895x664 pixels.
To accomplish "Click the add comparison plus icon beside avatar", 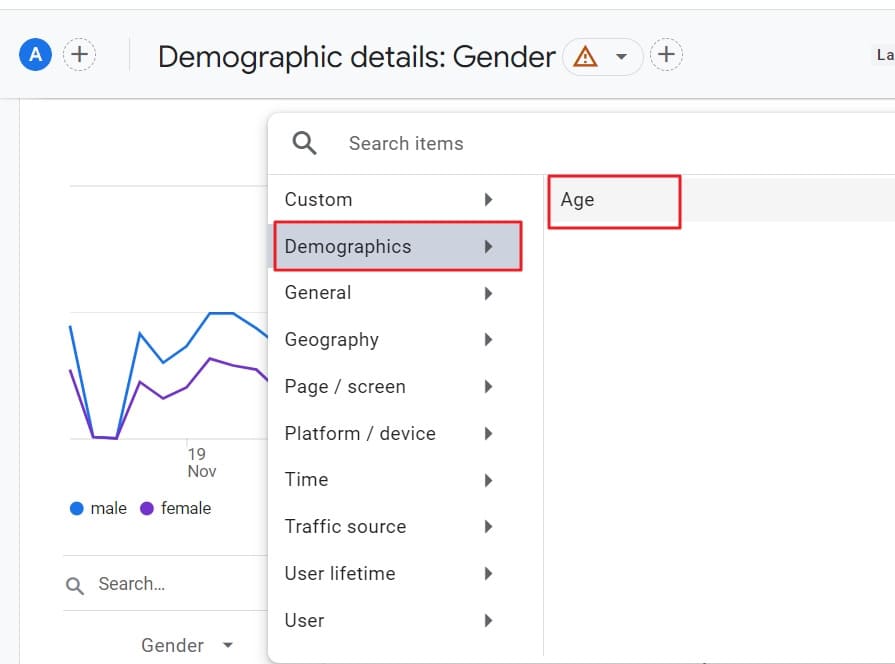I will 80,55.
